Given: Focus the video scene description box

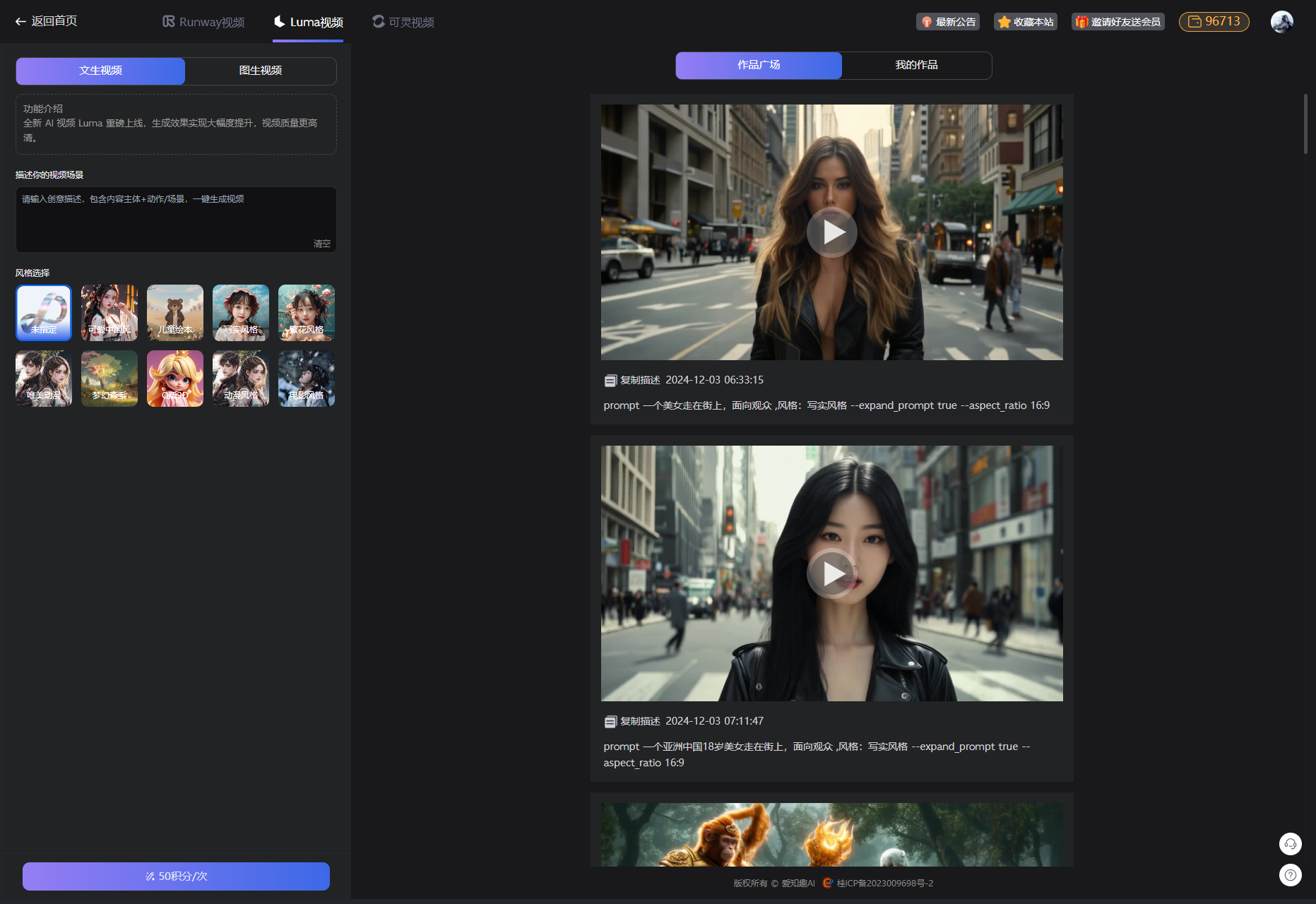Looking at the screenshot, I should (176, 220).
